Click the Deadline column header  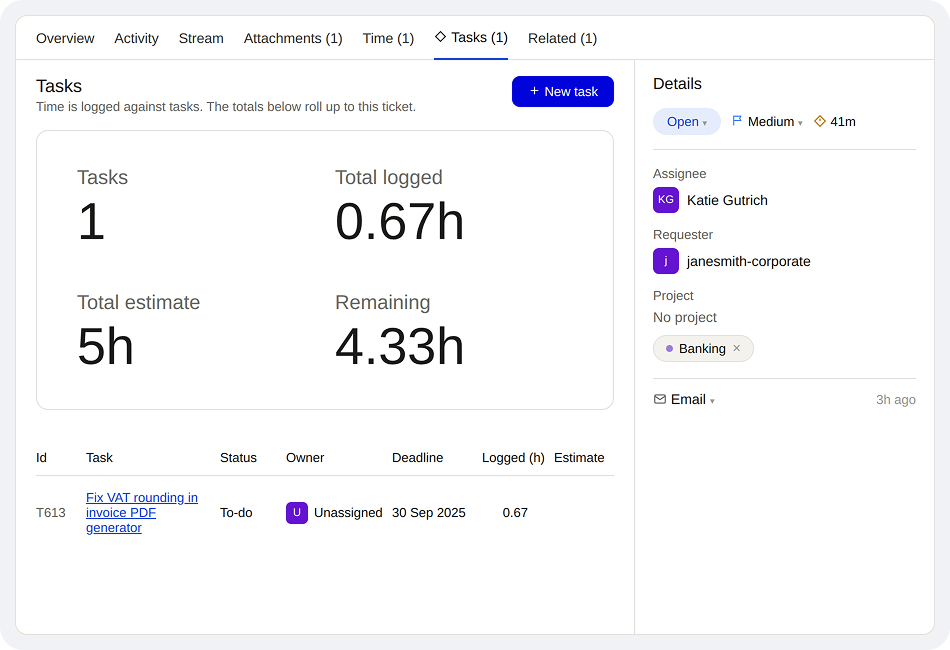point(417,458)
